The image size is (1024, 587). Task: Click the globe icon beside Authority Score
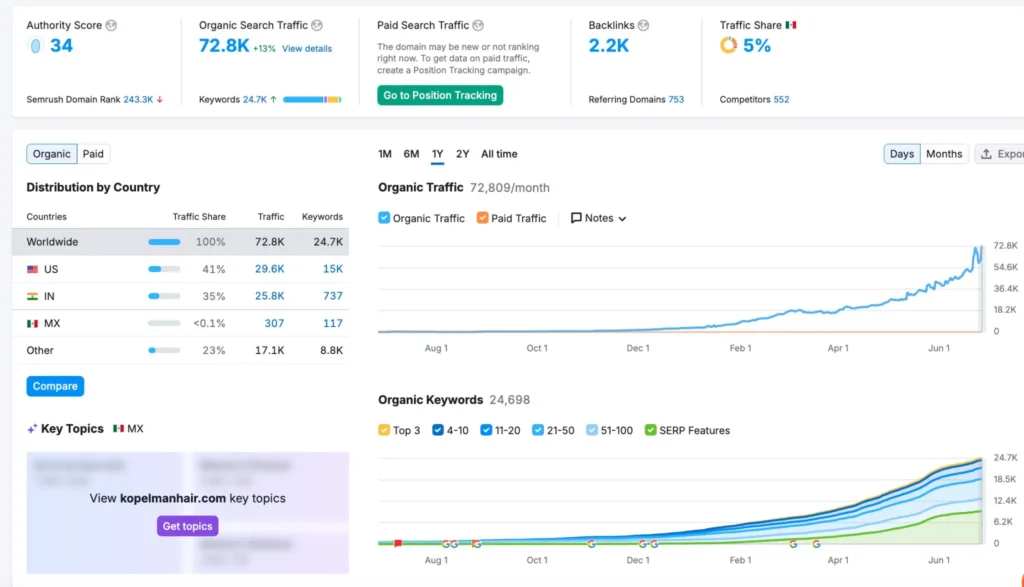click(111, 25)
